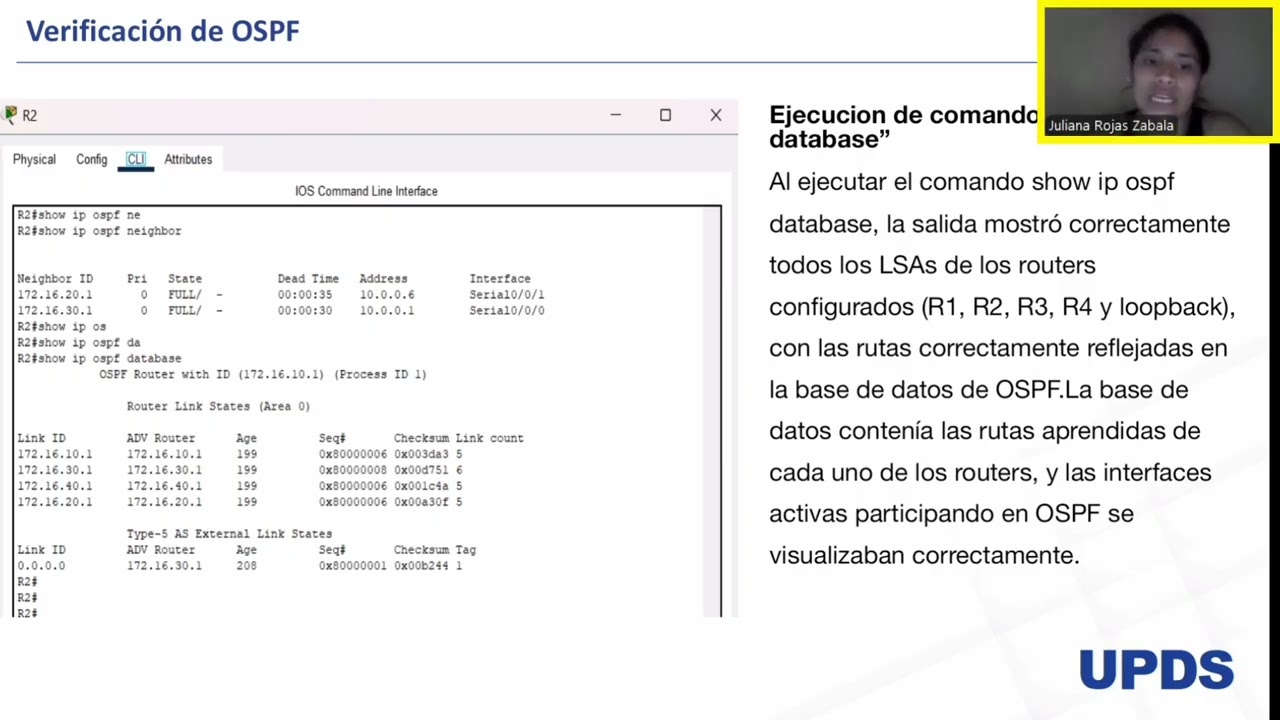This screenshot has width=1280, height=720.
Task: Click checksum 0x00d751 in database output
Action: coord(421,470)
